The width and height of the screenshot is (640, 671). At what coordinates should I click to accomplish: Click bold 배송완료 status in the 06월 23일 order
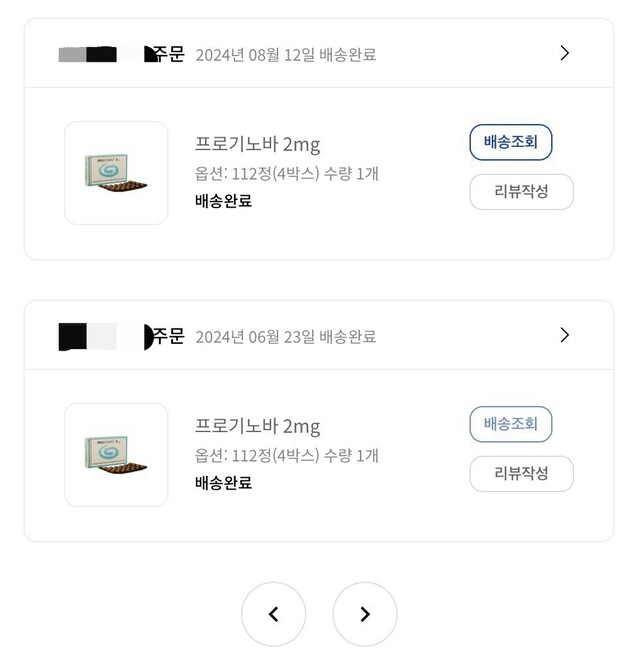tap(223, 483)
